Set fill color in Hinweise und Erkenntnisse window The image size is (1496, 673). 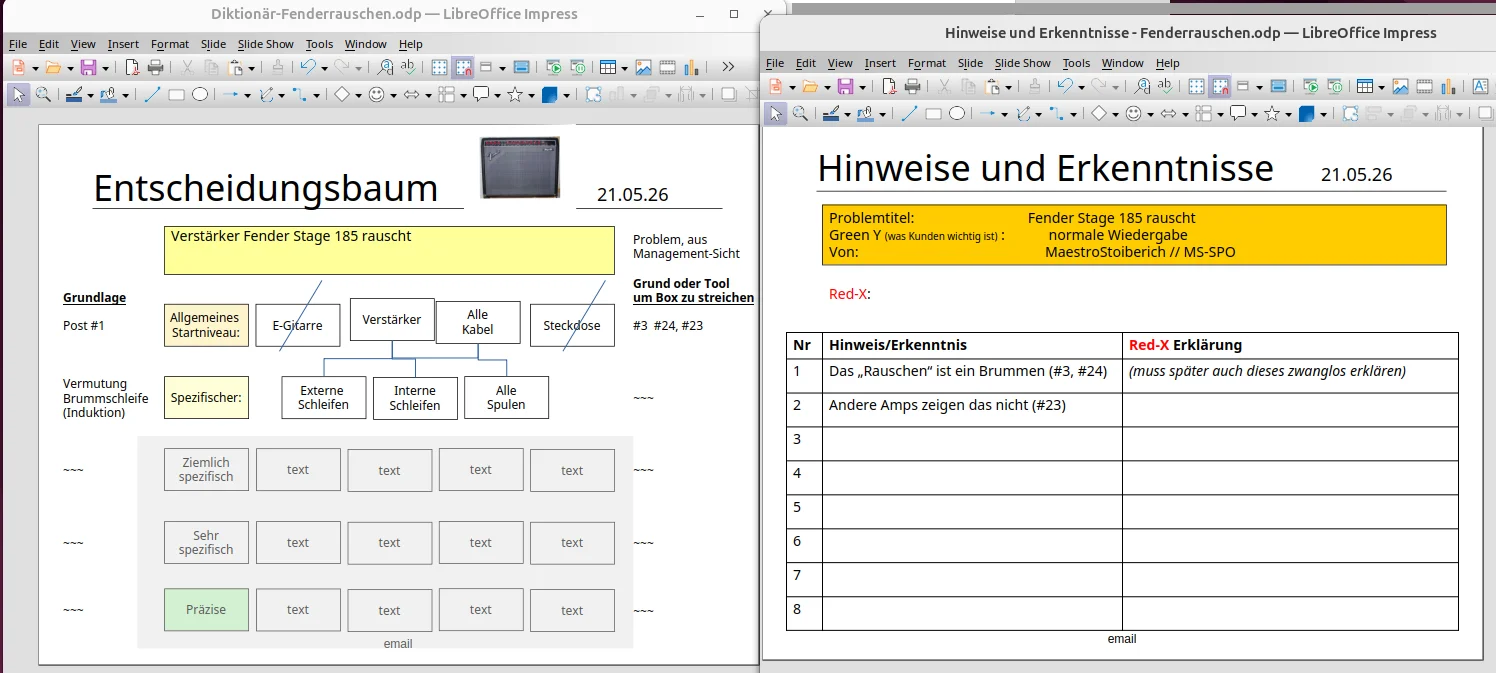click(x=865, y=114)
